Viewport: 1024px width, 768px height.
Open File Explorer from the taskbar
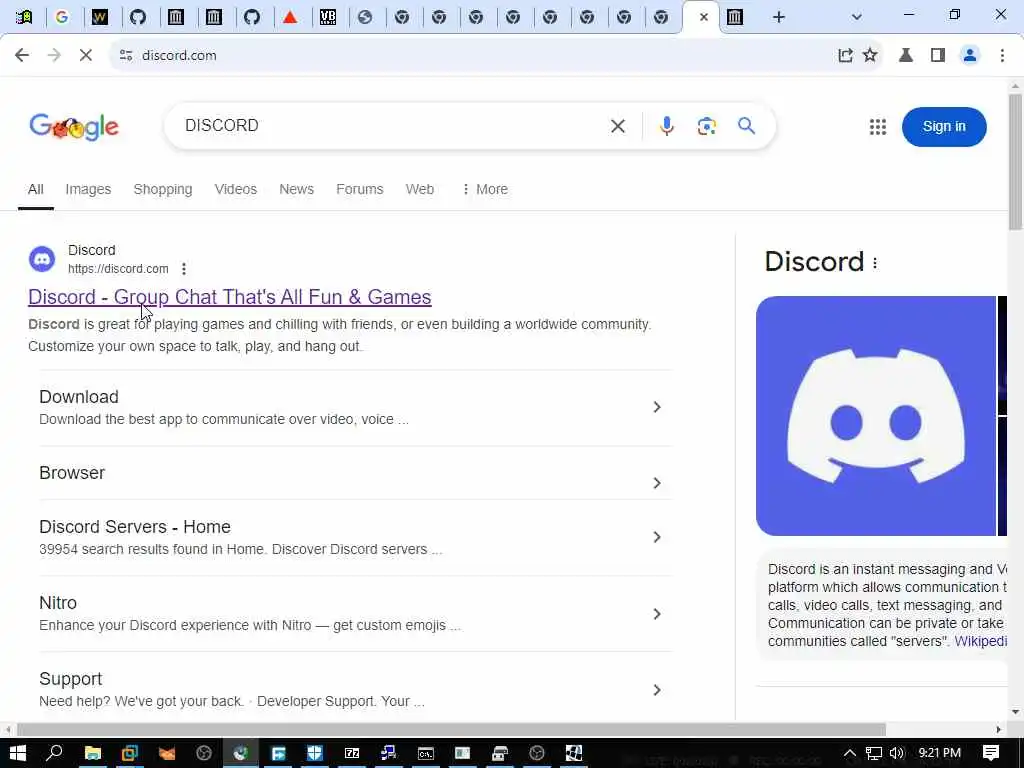93,753
